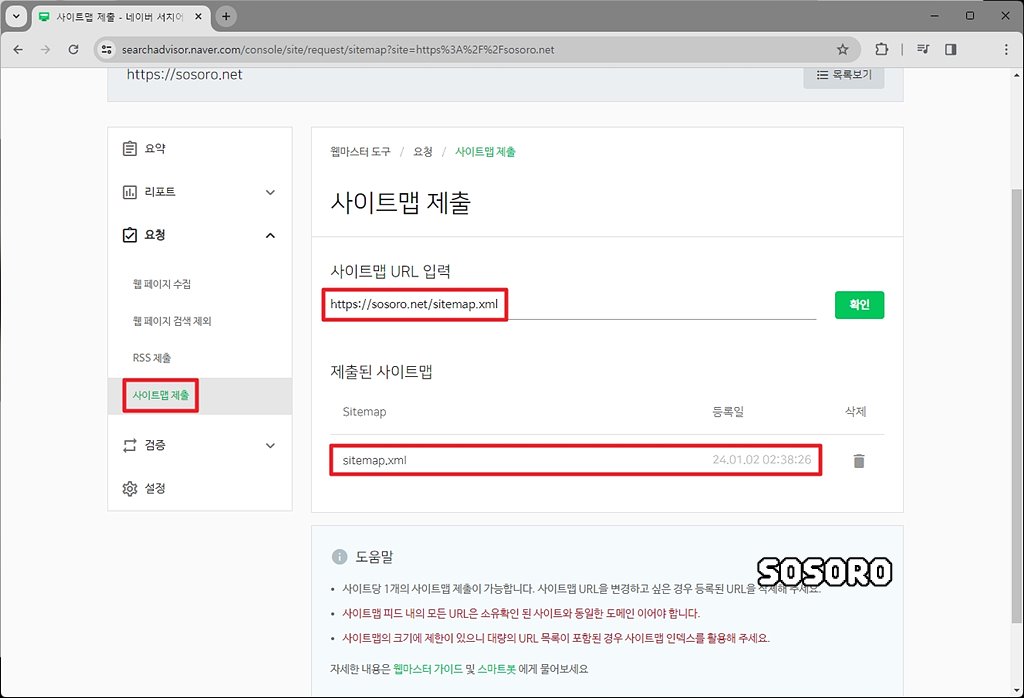This screenshot has width=1024, height=698.
Task: Click the 삭제 column header
Action: tap(856, 411)
